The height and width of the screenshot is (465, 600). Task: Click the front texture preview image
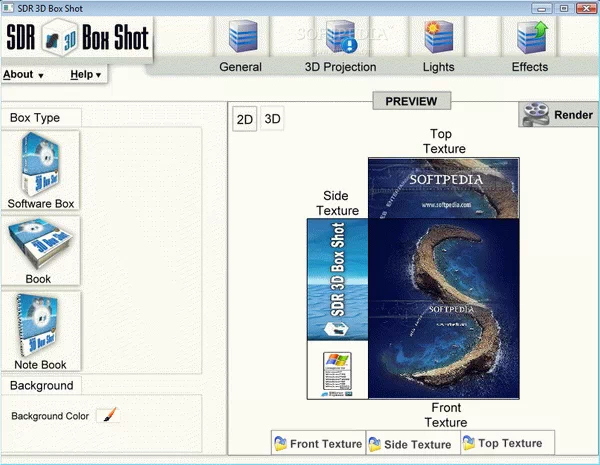tap(443, 308)
